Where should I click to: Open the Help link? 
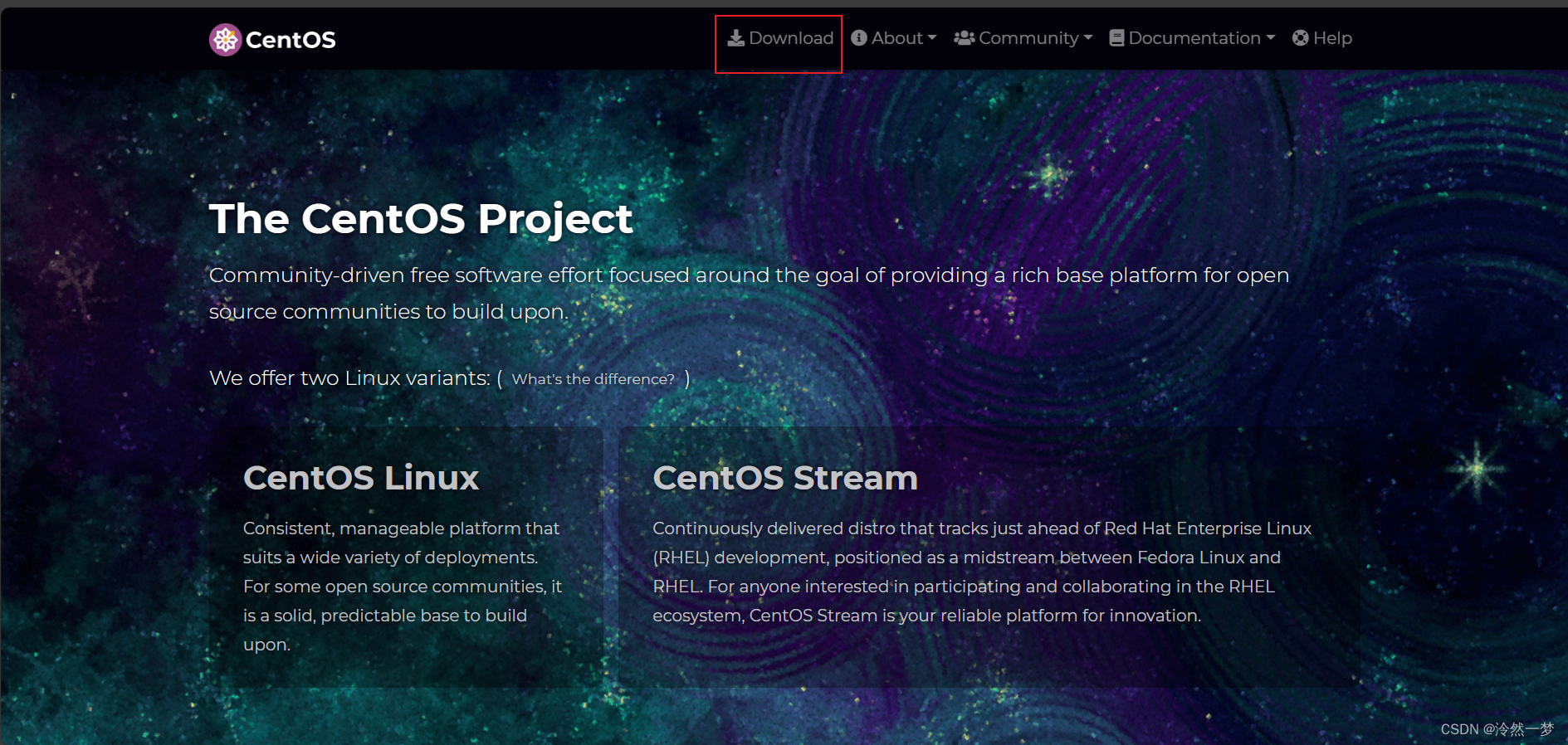click(1322, 38)
